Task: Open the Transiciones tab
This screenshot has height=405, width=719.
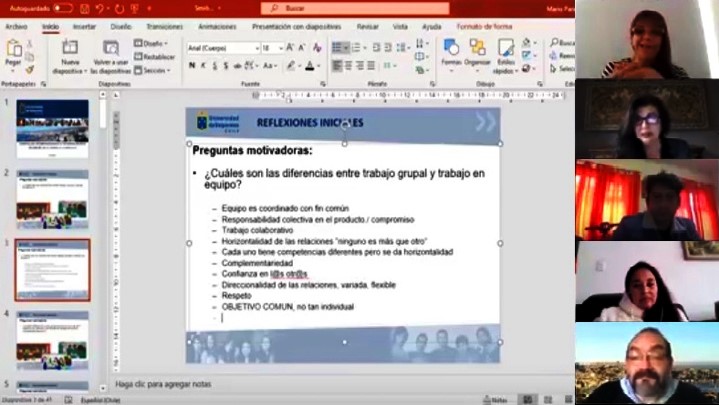Action: (x=164, y=27)
